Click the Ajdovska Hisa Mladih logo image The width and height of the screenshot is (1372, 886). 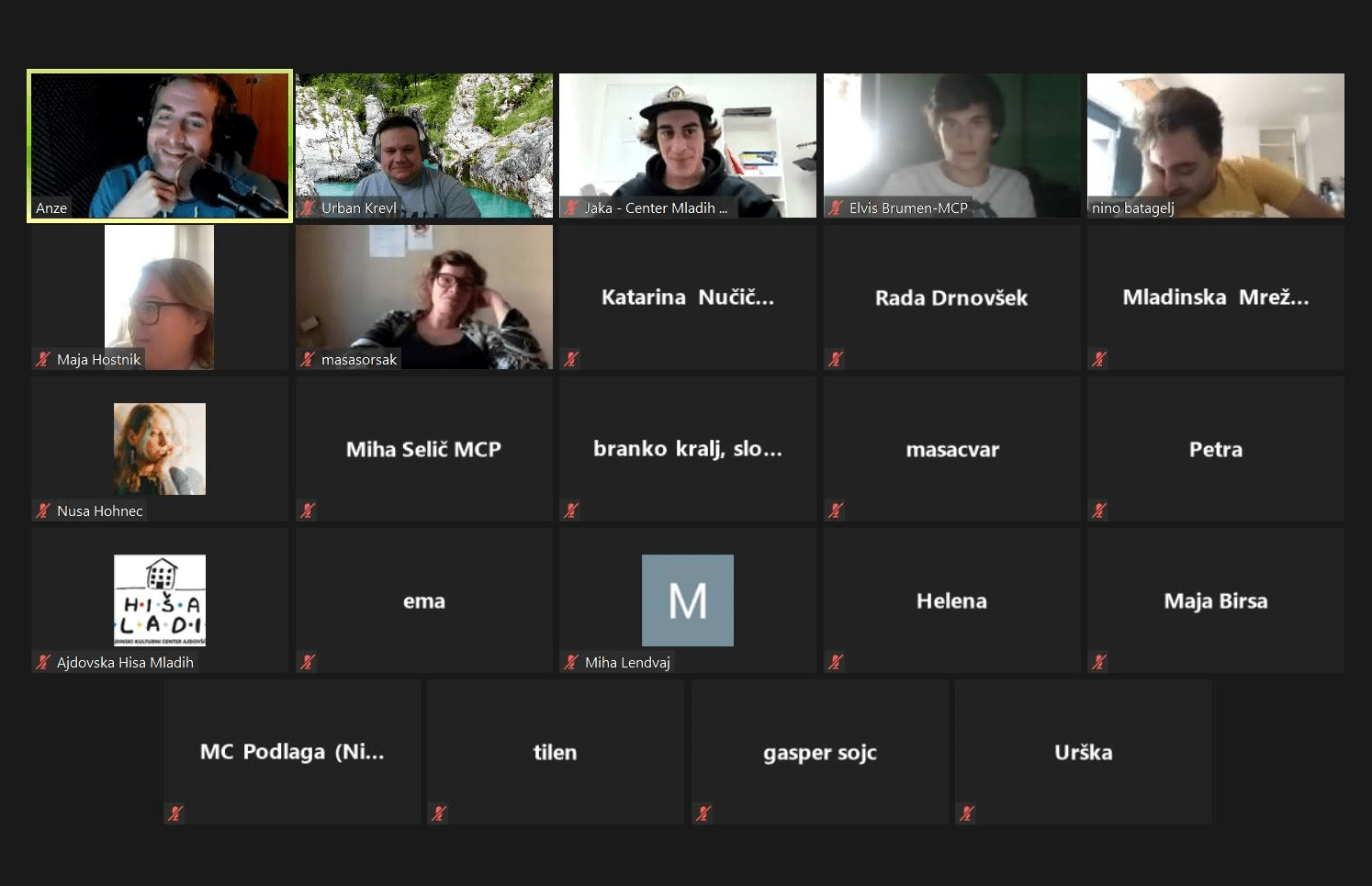[160, 600]
